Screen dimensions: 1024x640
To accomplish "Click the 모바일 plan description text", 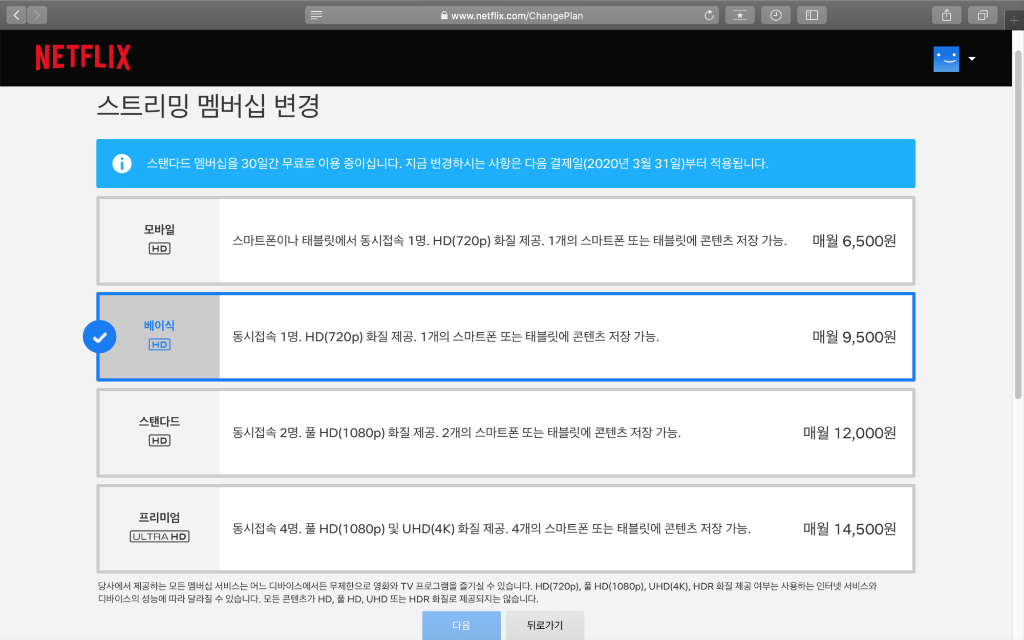I will [x=509, y=240].
